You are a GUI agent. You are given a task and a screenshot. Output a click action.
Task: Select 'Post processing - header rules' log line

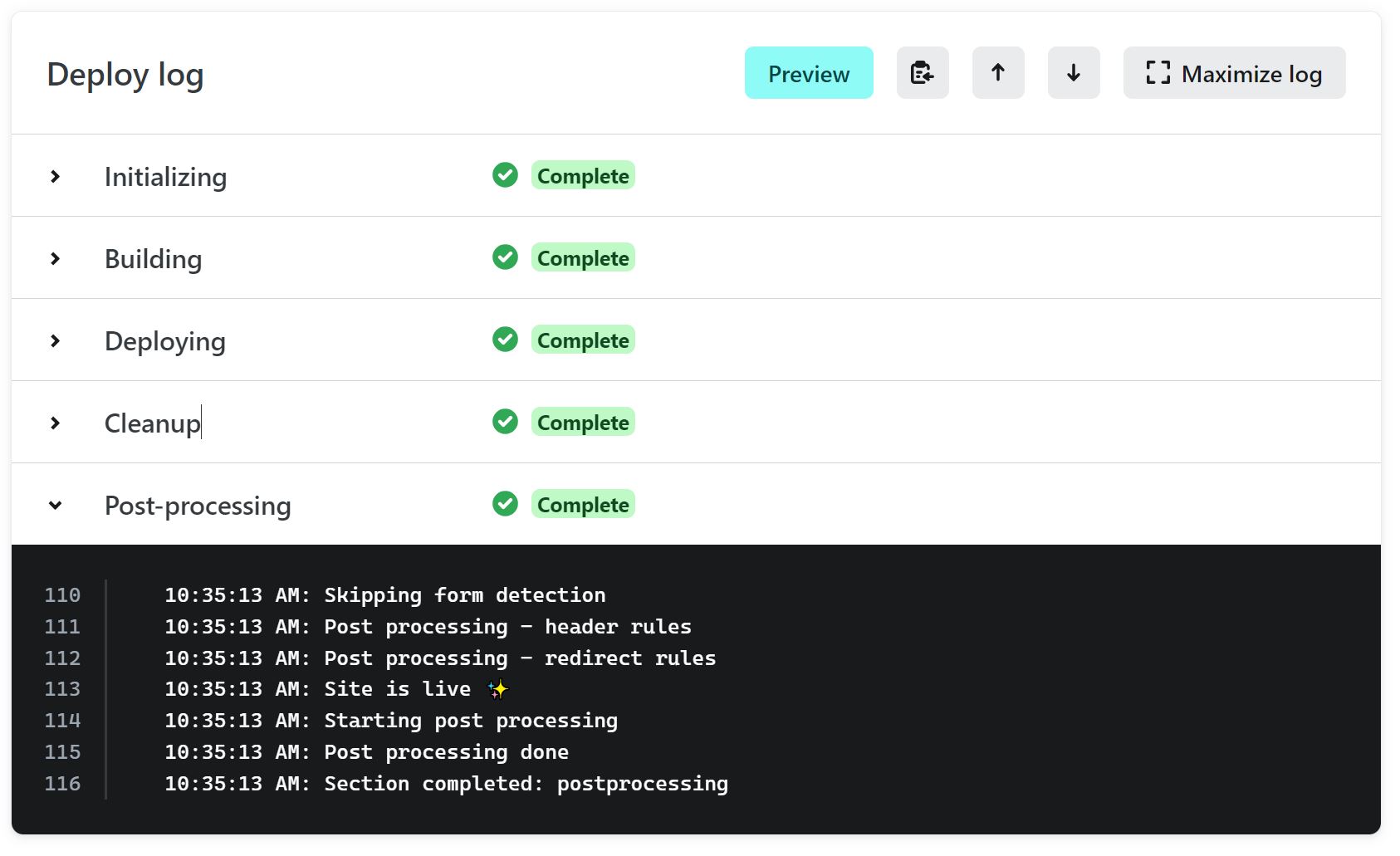click(428, 627)
